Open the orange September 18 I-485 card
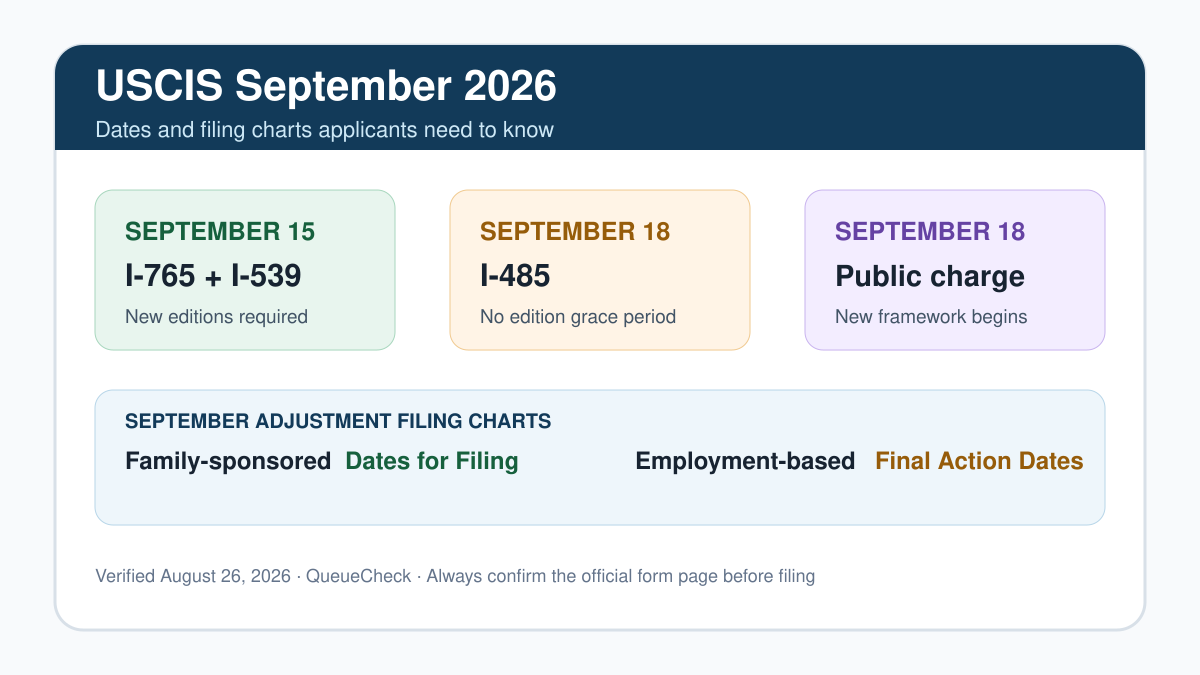 600,270
